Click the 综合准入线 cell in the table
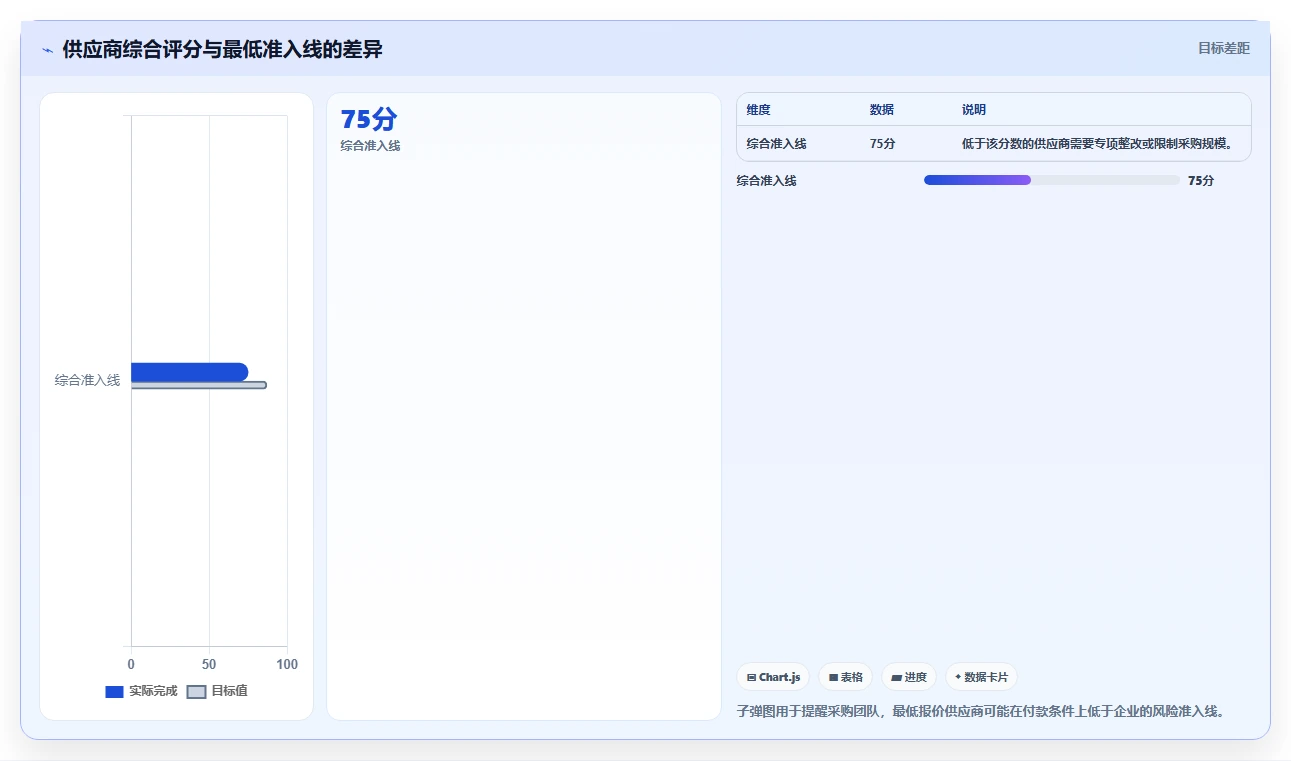 click(x=777, y=144)
